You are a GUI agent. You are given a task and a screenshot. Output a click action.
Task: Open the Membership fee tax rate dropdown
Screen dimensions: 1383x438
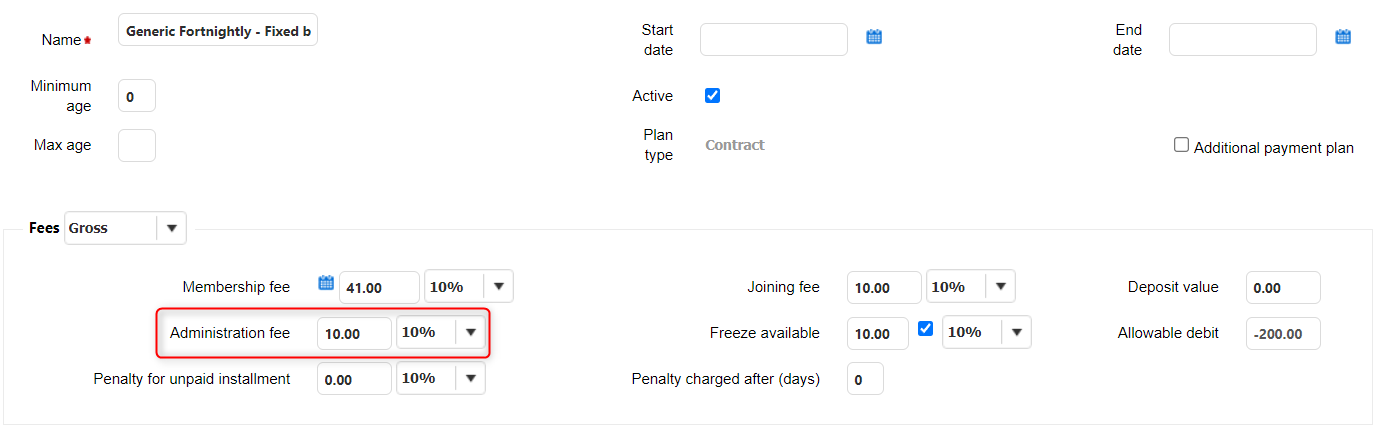click(x=498, y=287)
